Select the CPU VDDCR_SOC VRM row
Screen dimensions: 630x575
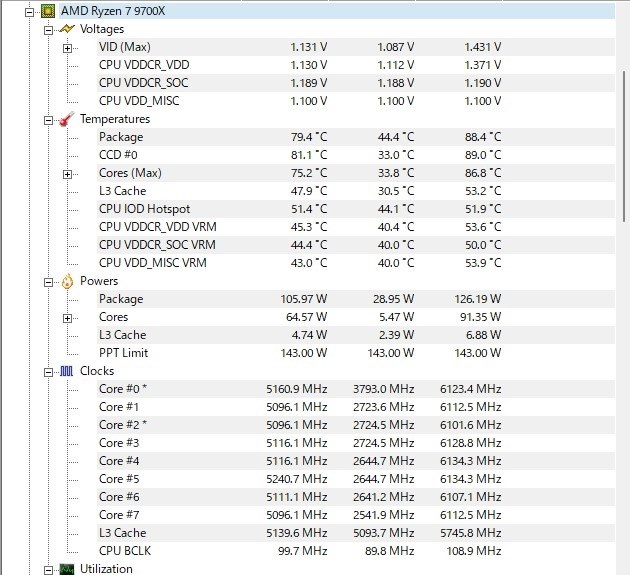[x=356, y=245]
